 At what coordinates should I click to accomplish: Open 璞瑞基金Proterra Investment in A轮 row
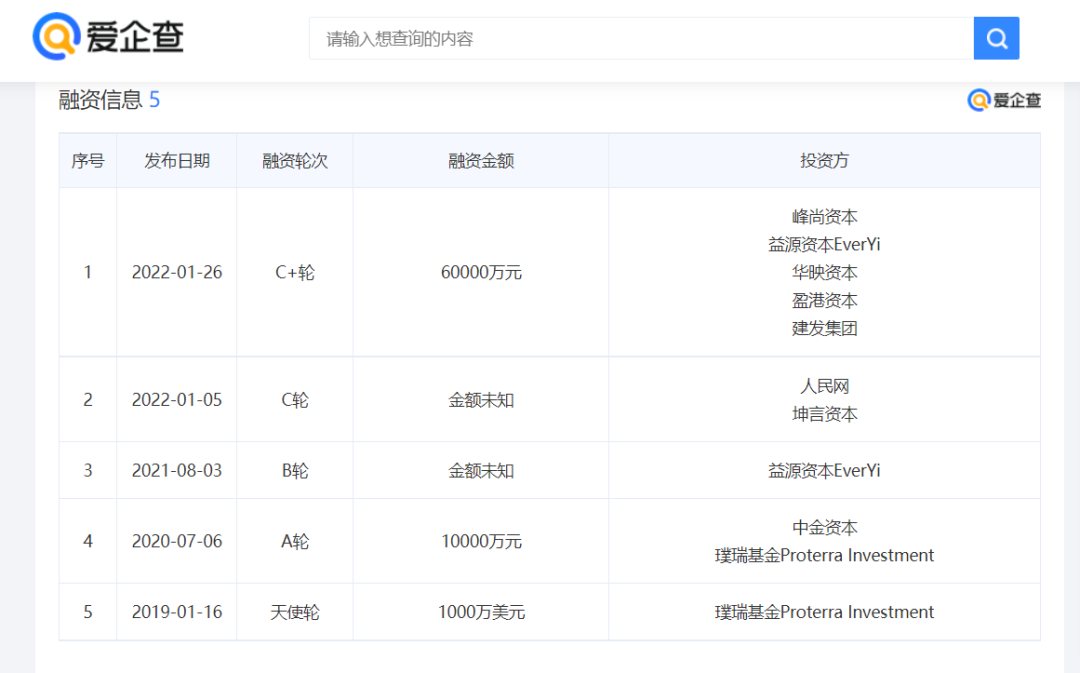pyautogui.click(x=824, y=556)
